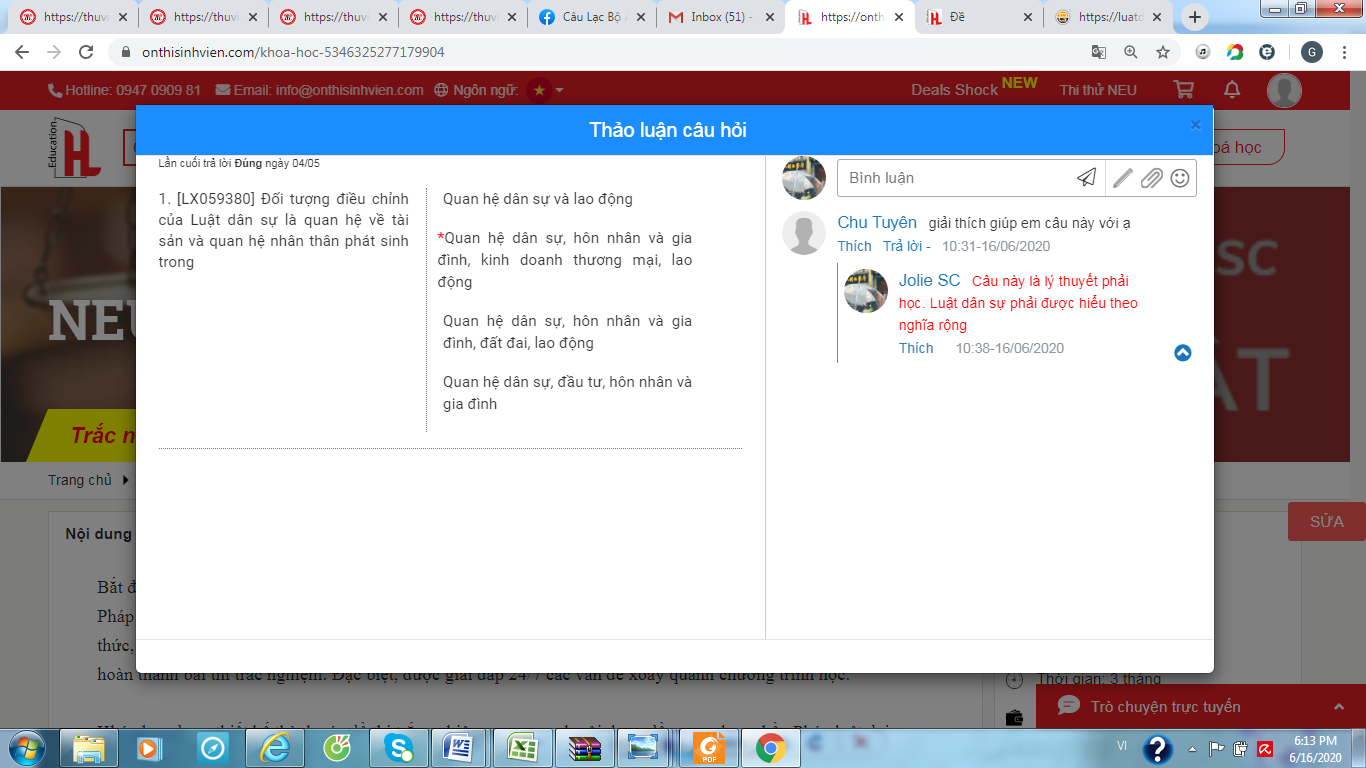Open Trò chuyện trực tuyến chat widget

1201,706
